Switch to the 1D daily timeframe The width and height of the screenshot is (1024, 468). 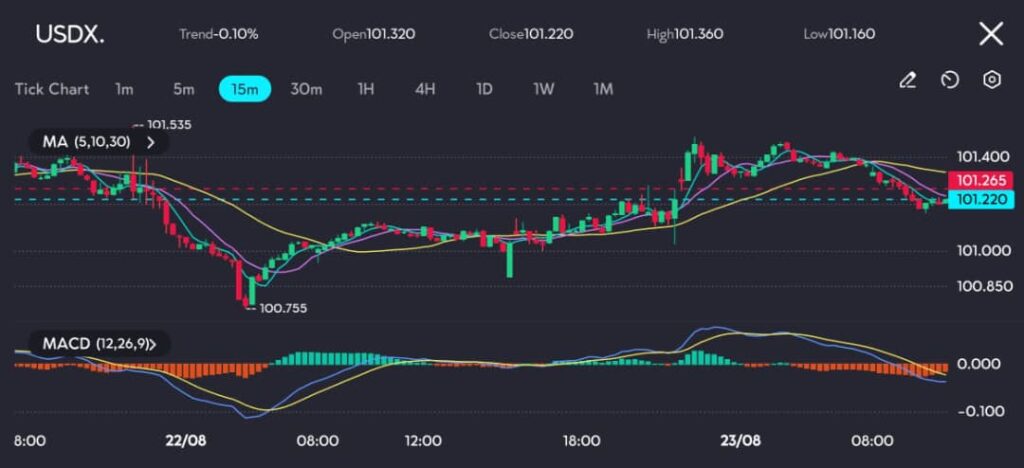coord(484,89)
